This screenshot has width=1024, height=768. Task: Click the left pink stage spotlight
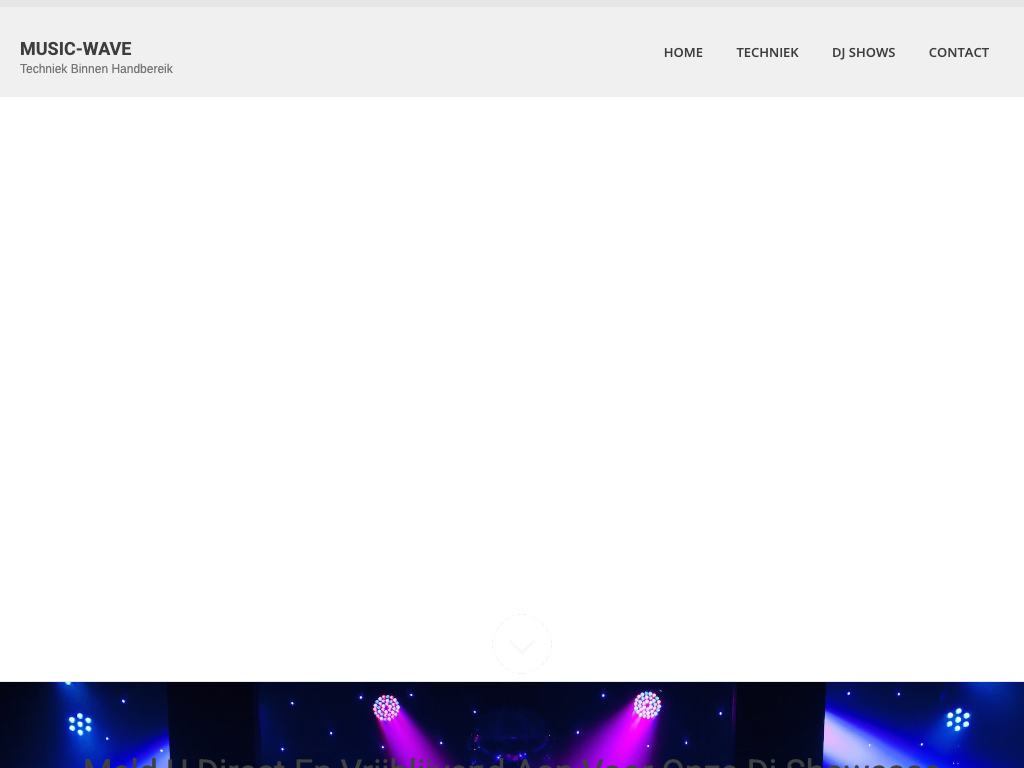click(386, 708)
